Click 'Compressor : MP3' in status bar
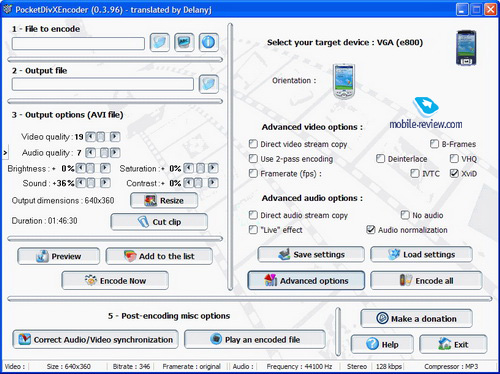The image size is (500, 374). pos(451,366)
